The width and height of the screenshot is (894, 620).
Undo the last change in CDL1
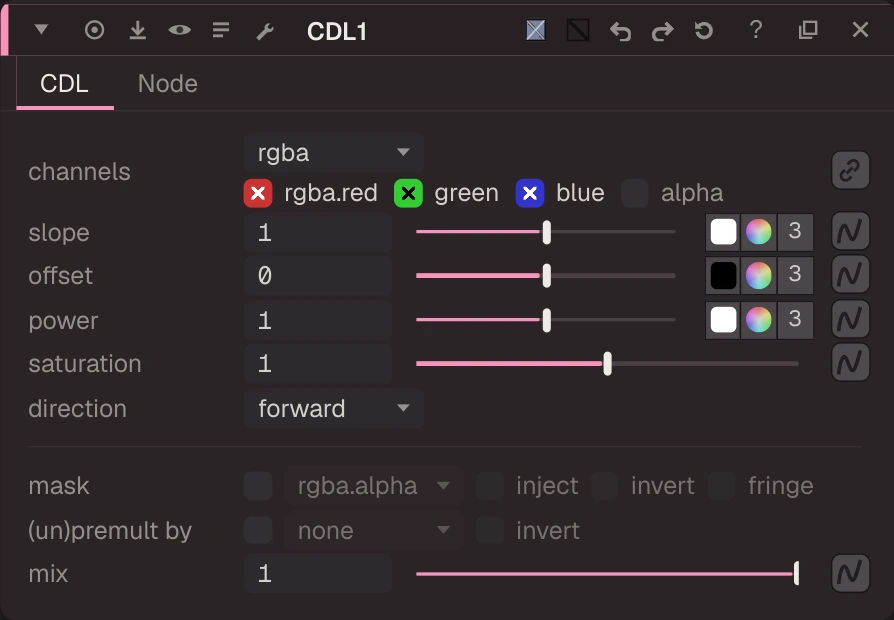point(620,31)
